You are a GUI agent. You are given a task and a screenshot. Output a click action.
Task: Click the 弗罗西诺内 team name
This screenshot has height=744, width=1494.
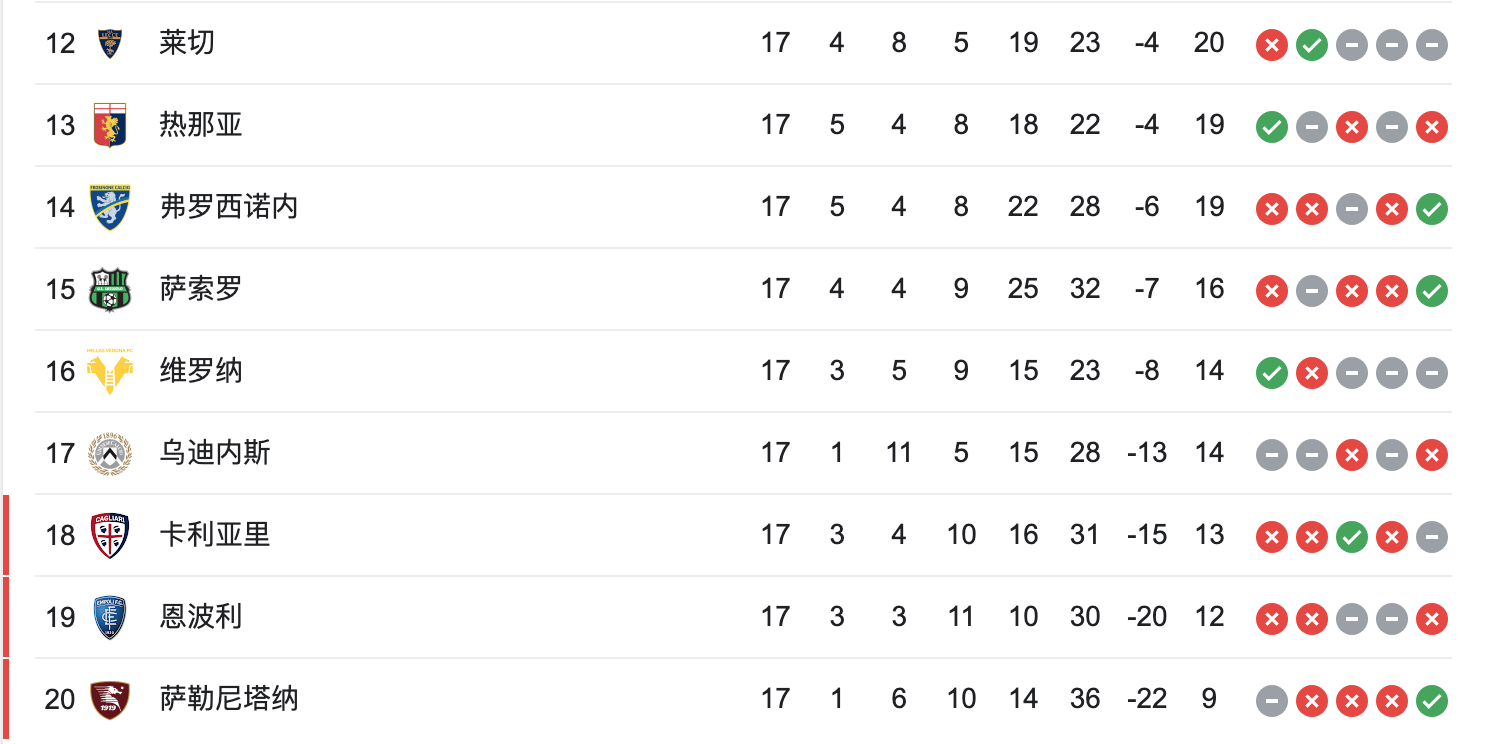[229, 207]
